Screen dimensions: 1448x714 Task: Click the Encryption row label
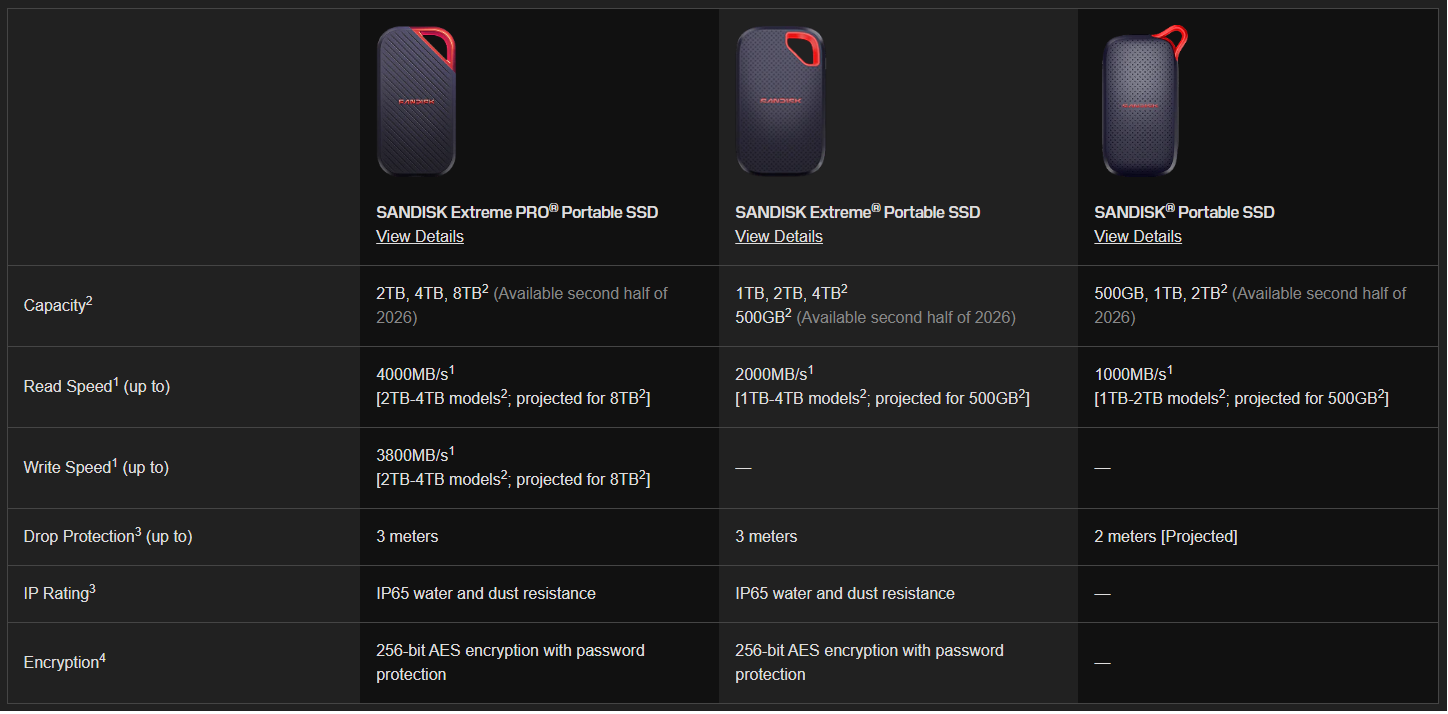coord(64,662)
